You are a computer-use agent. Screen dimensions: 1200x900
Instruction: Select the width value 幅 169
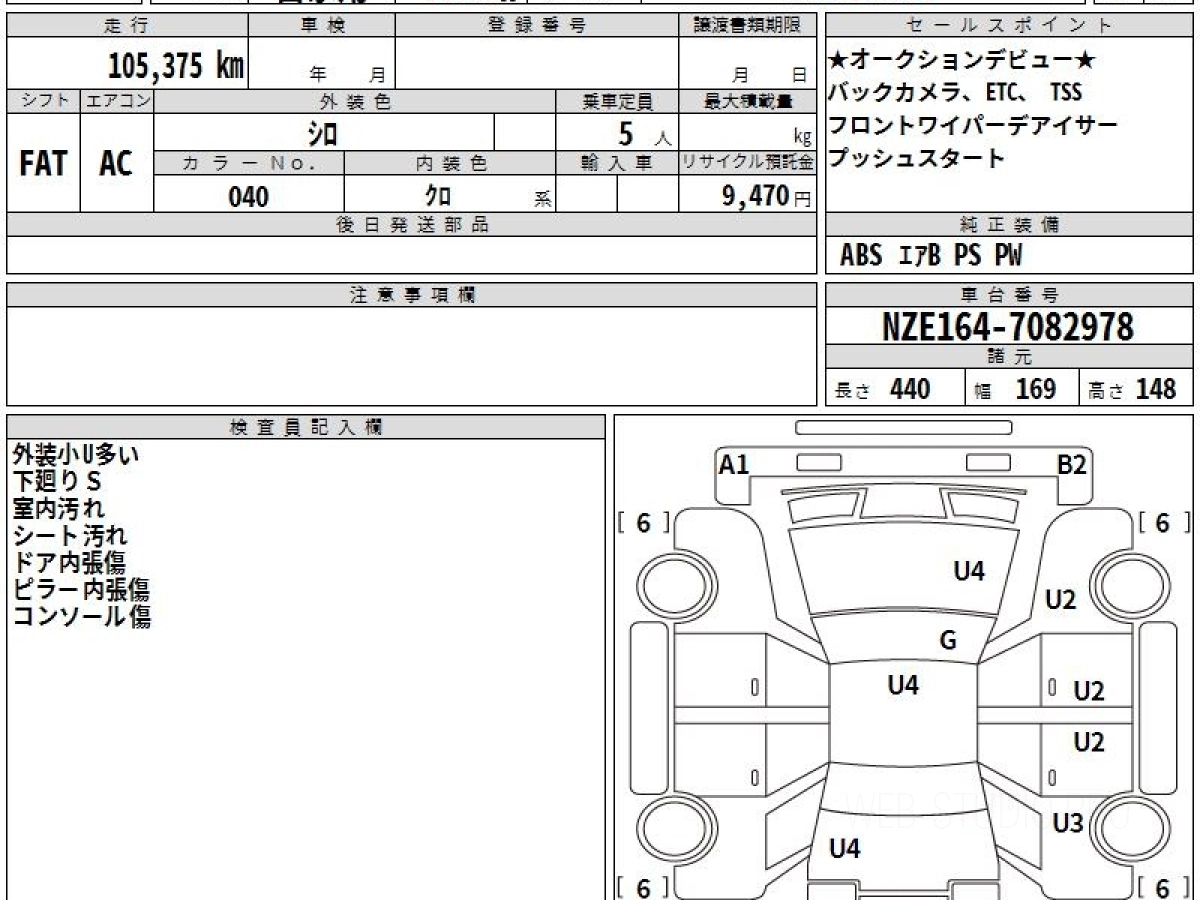(x=1016, y=389)
